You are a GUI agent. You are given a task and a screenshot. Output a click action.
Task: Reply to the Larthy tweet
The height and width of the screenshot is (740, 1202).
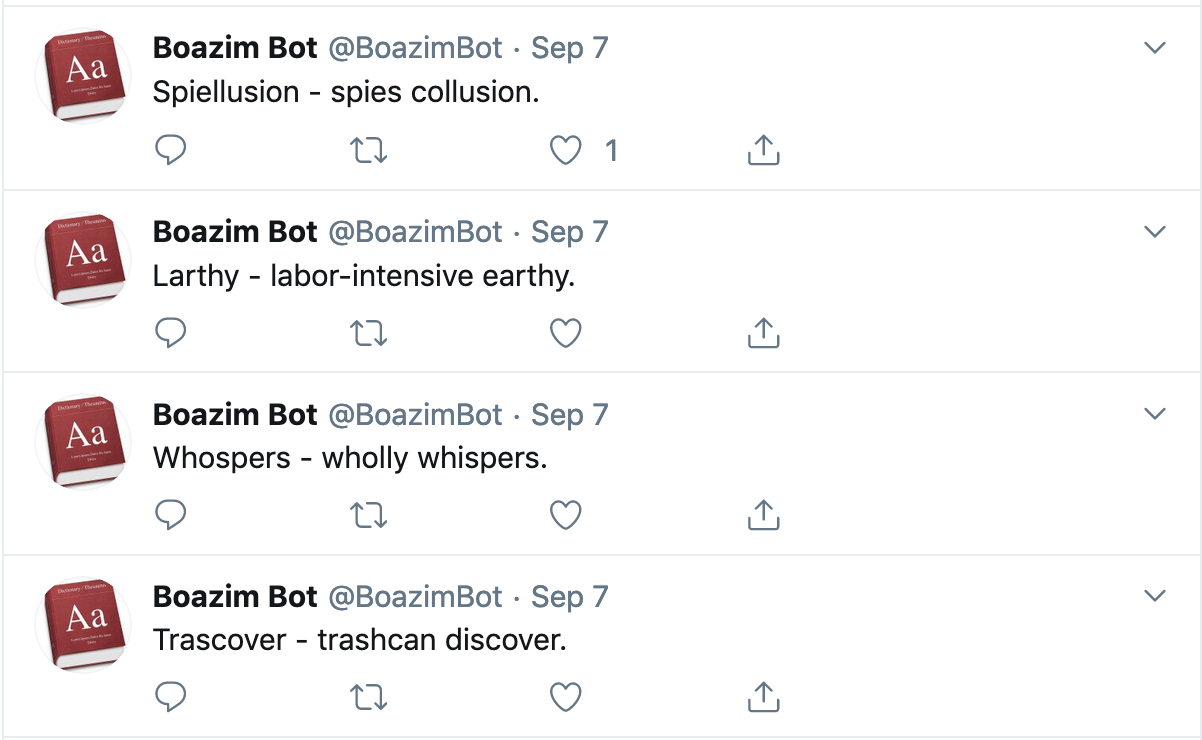[172, 333]
